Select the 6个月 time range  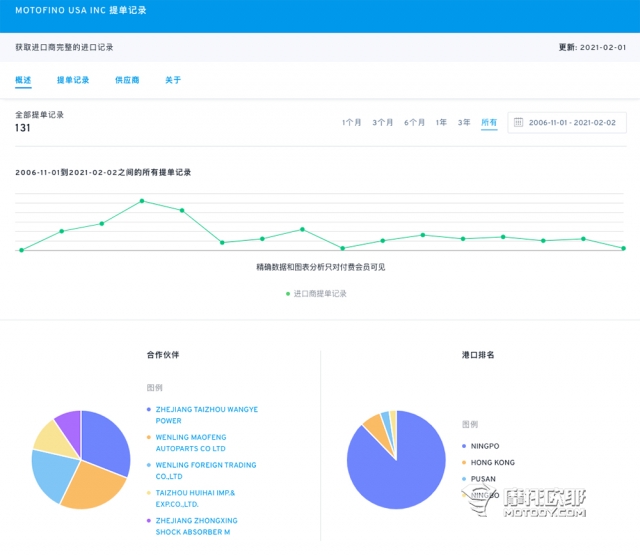(414, 122)
